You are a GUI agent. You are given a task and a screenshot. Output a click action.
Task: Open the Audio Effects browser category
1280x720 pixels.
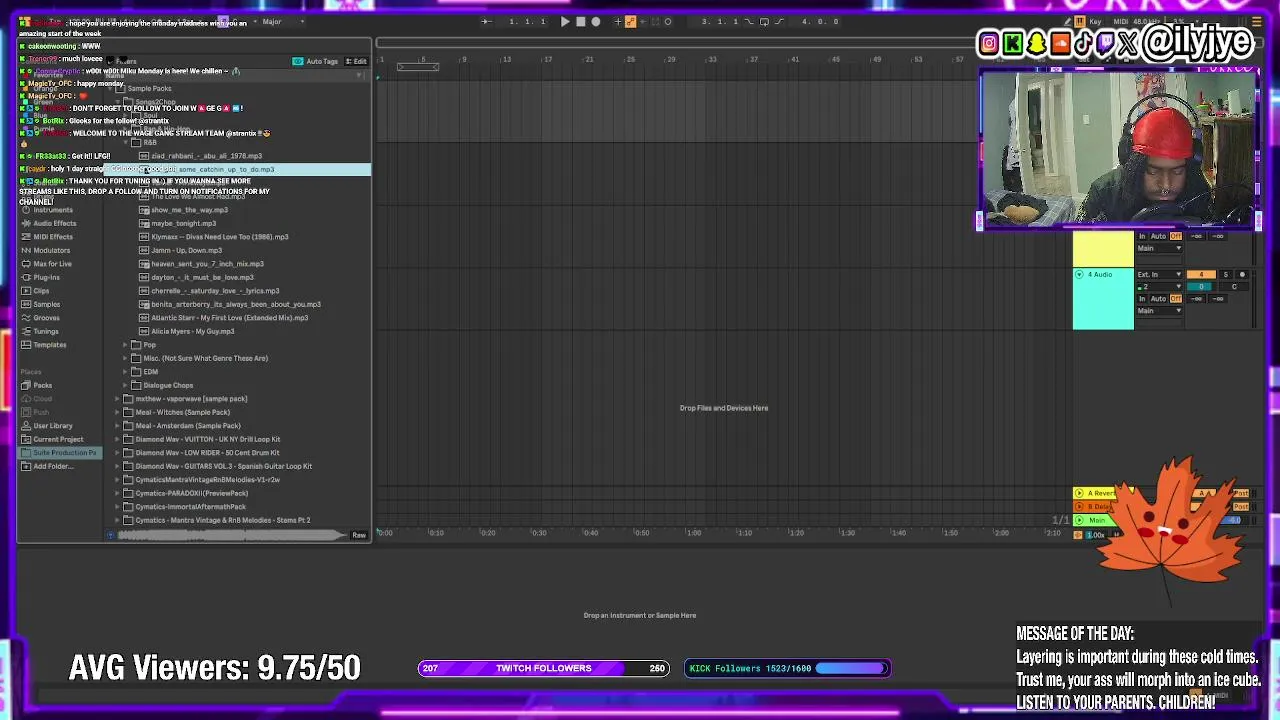pyautogui.click(x=54, y=223)
